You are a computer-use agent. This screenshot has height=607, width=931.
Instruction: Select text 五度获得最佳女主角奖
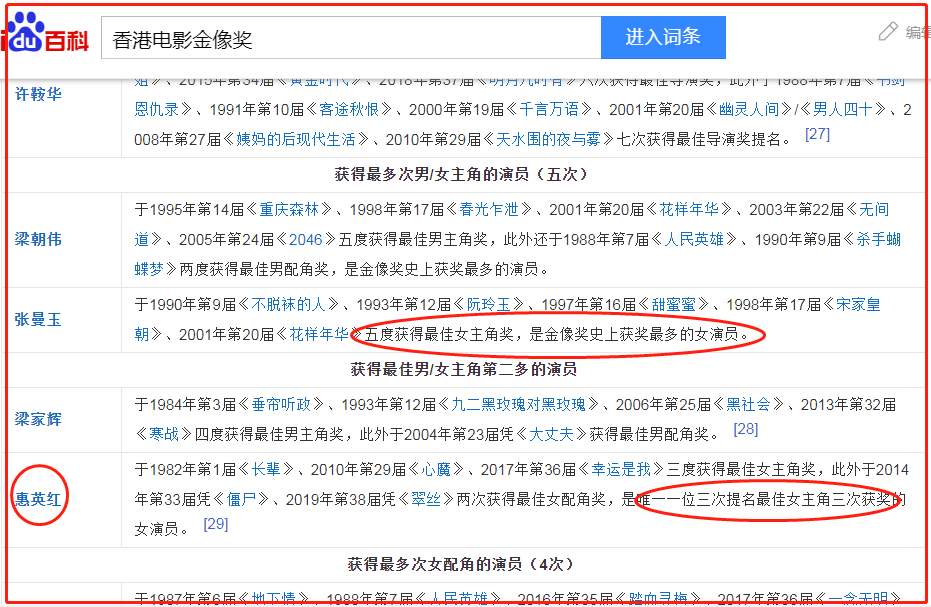coord(439,335)
